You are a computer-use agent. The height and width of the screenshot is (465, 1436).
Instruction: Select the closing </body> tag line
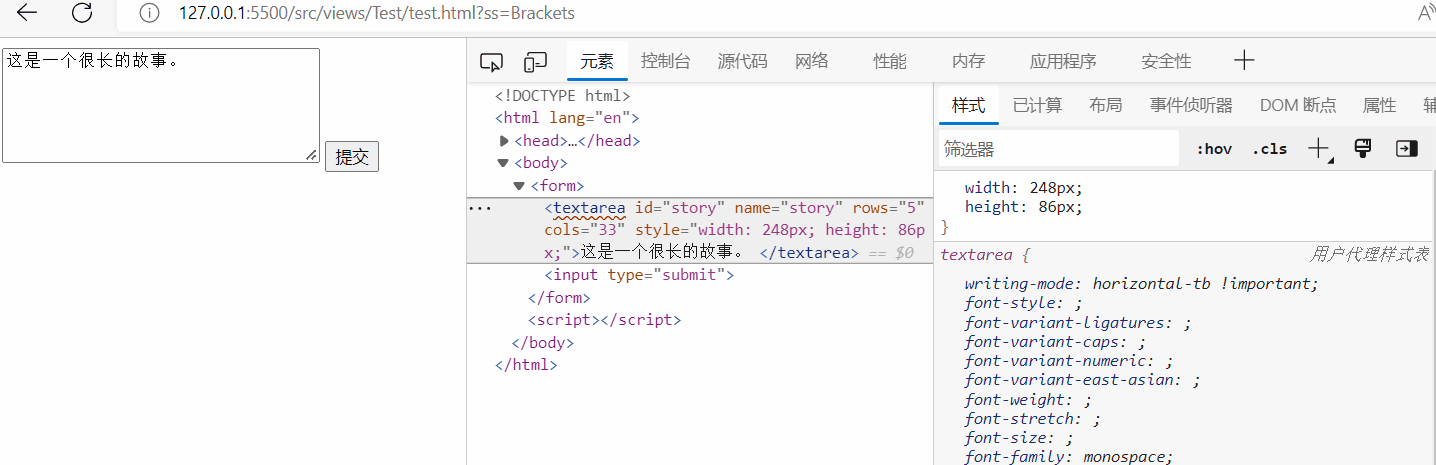(x=543, y=342)
